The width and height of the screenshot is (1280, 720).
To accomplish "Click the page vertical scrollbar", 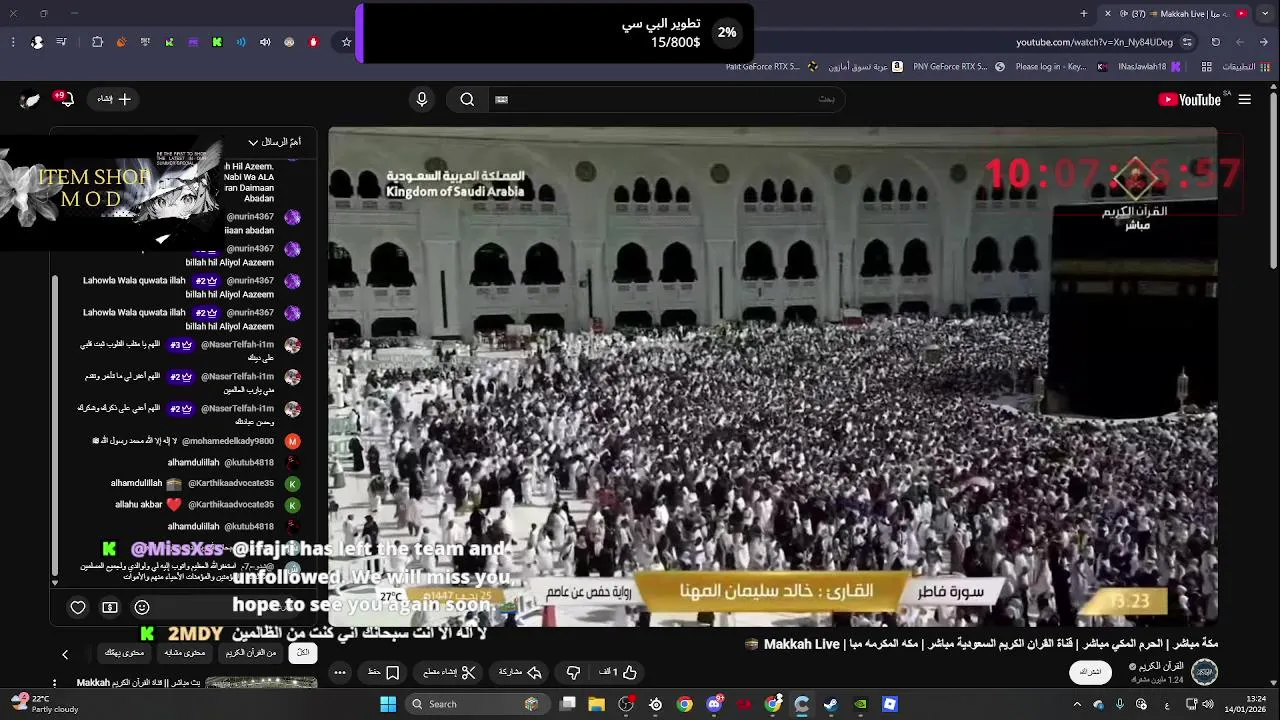I will (x=1273, y=180).
